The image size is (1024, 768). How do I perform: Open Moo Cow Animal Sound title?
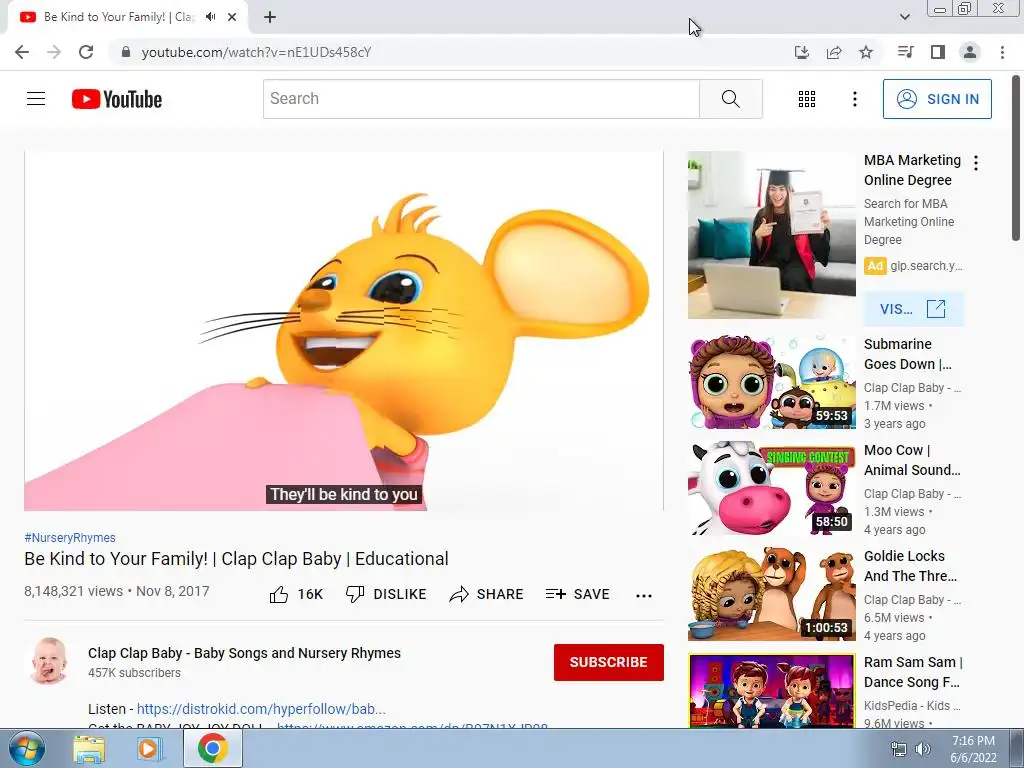[912, 460]
